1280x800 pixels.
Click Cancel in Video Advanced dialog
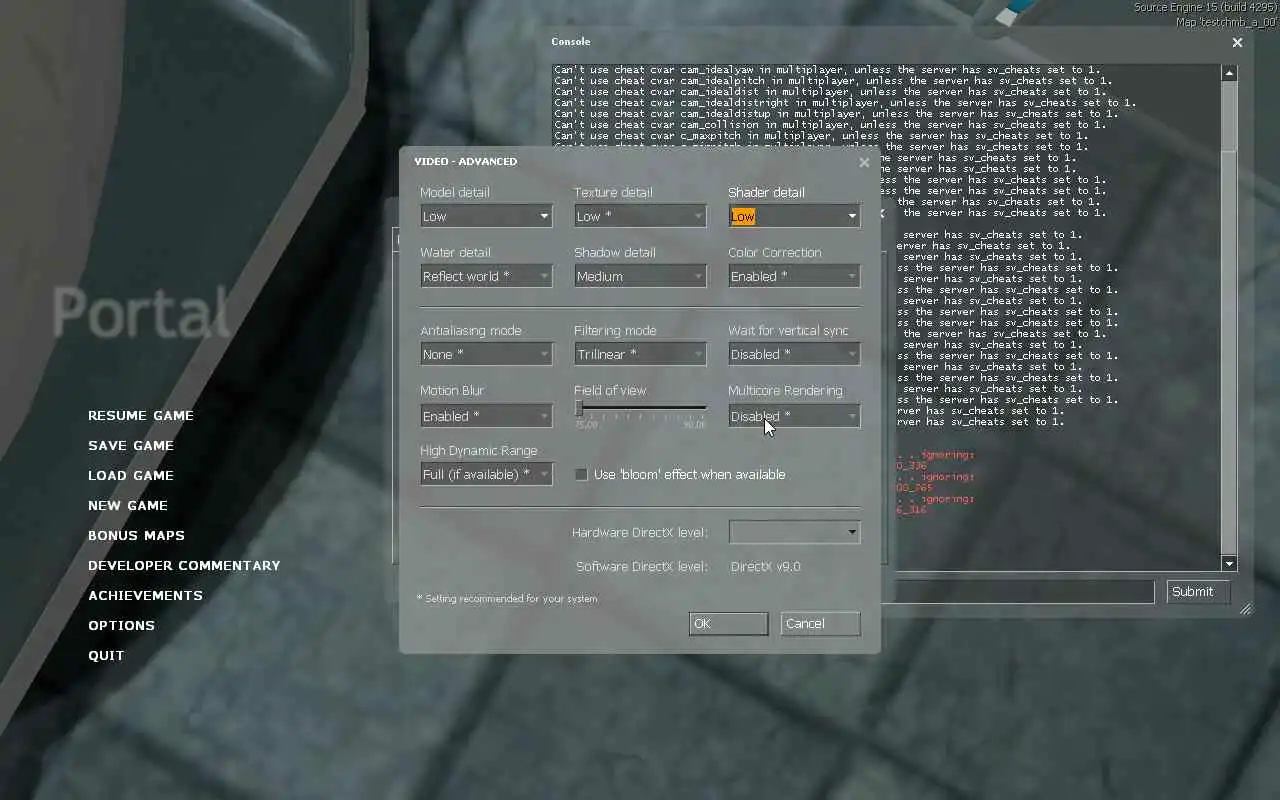(820, 623)
